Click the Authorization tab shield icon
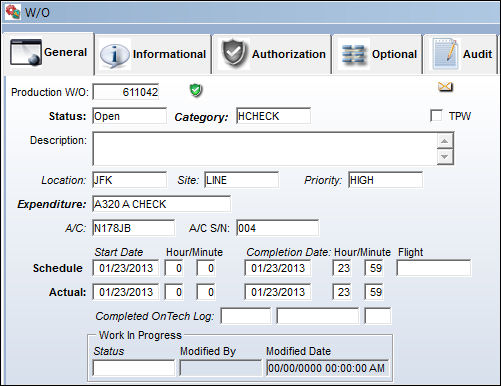Image resolution: width=501 pixels, height=386 pixels. click(235, 53)
